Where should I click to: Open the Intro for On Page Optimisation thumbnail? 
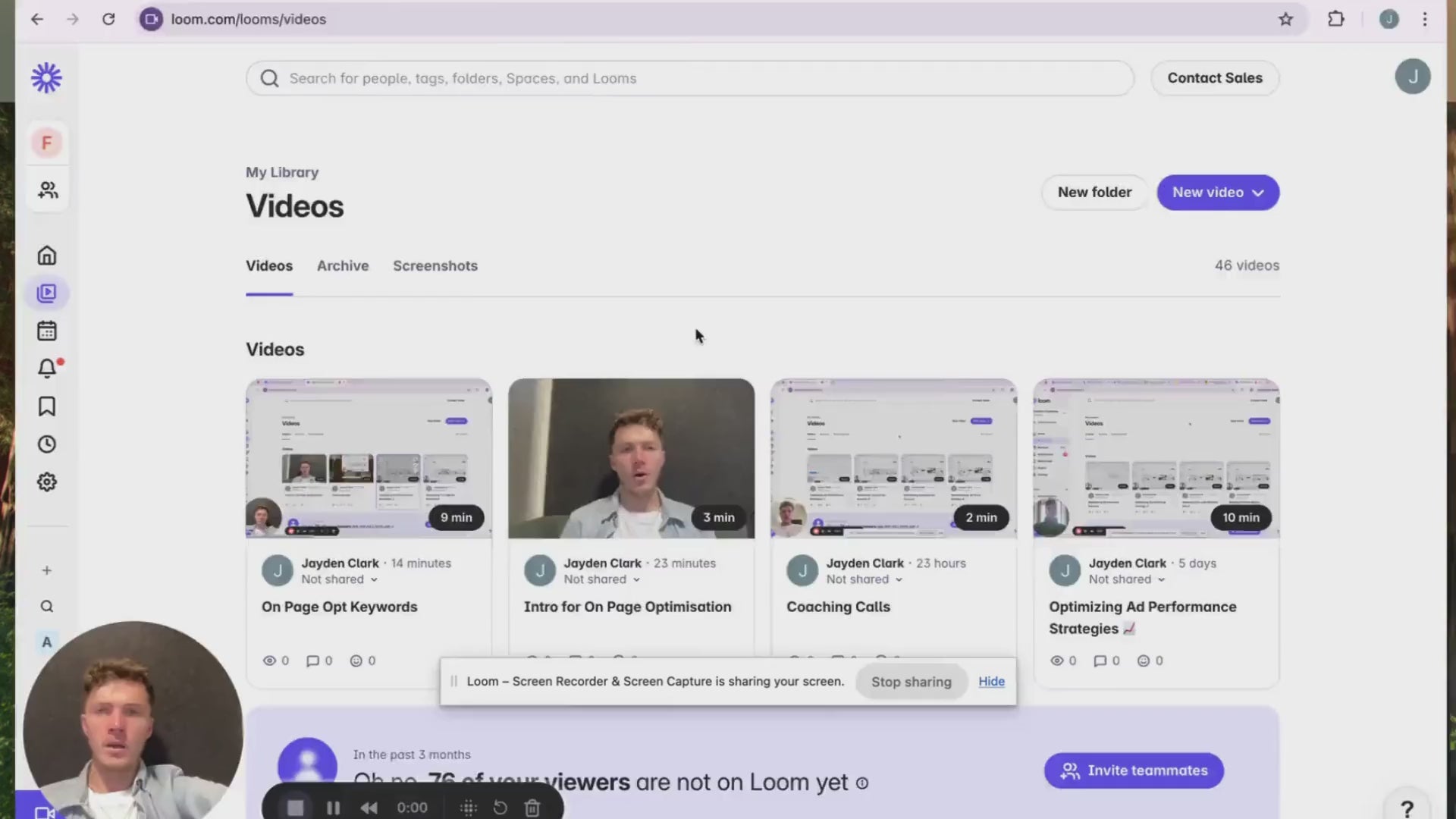click(631, 459)
